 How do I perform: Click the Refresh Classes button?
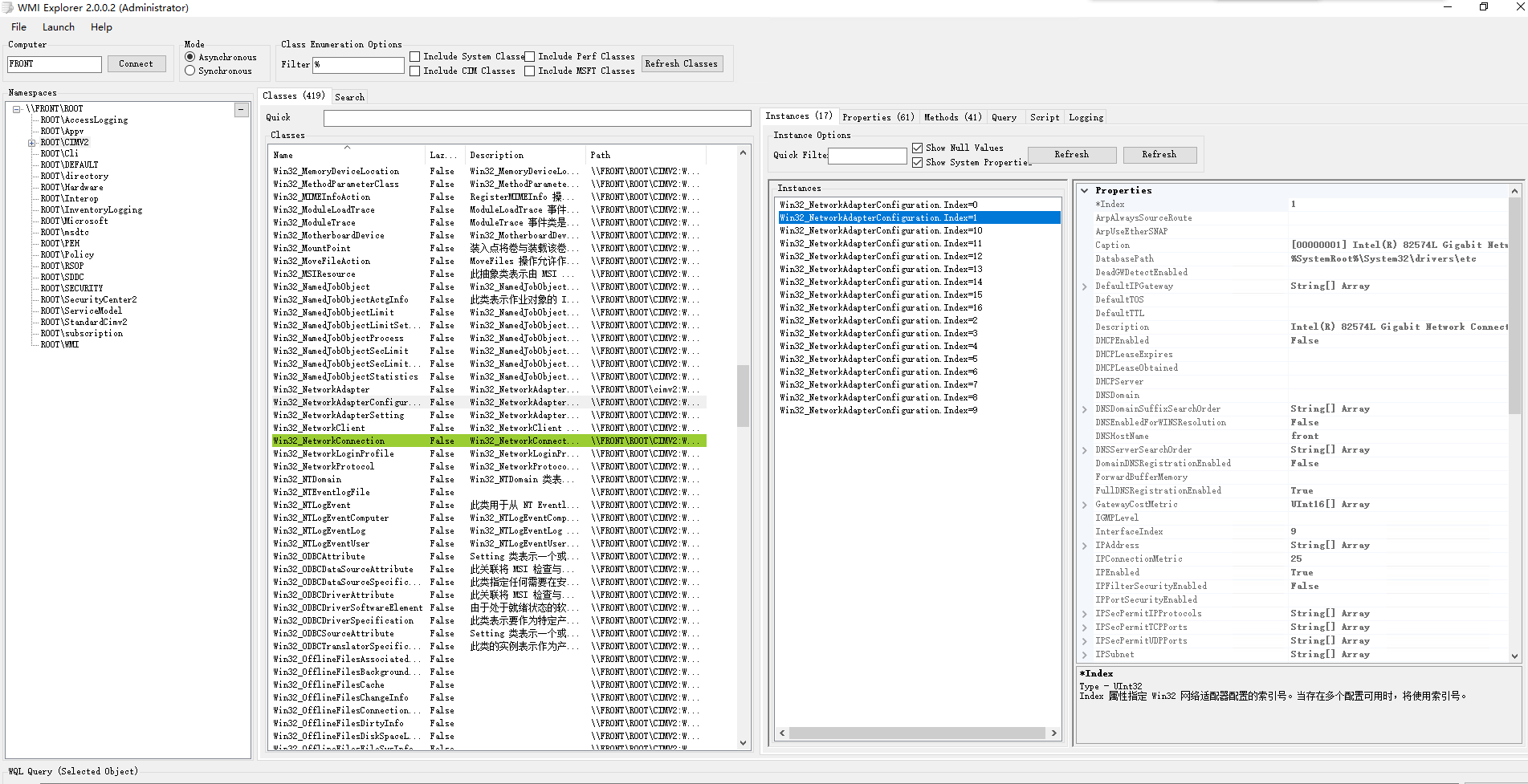(x=681, y=64)
